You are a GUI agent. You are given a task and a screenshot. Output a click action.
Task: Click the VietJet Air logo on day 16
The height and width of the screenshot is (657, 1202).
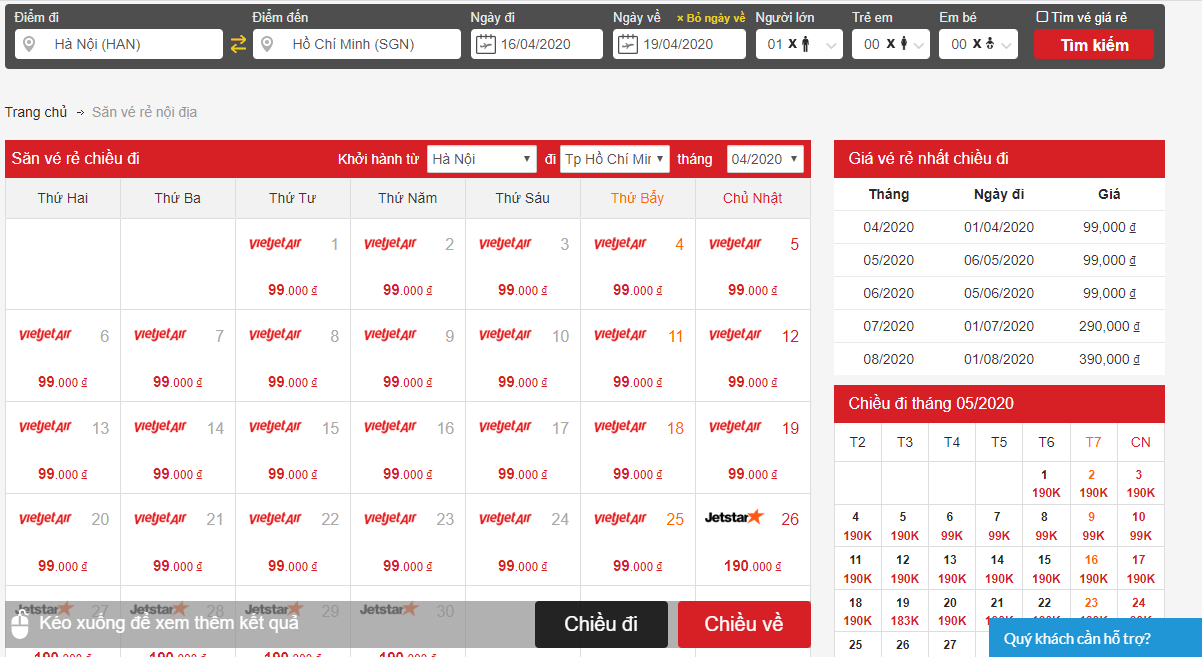click(x=391, y=427)
